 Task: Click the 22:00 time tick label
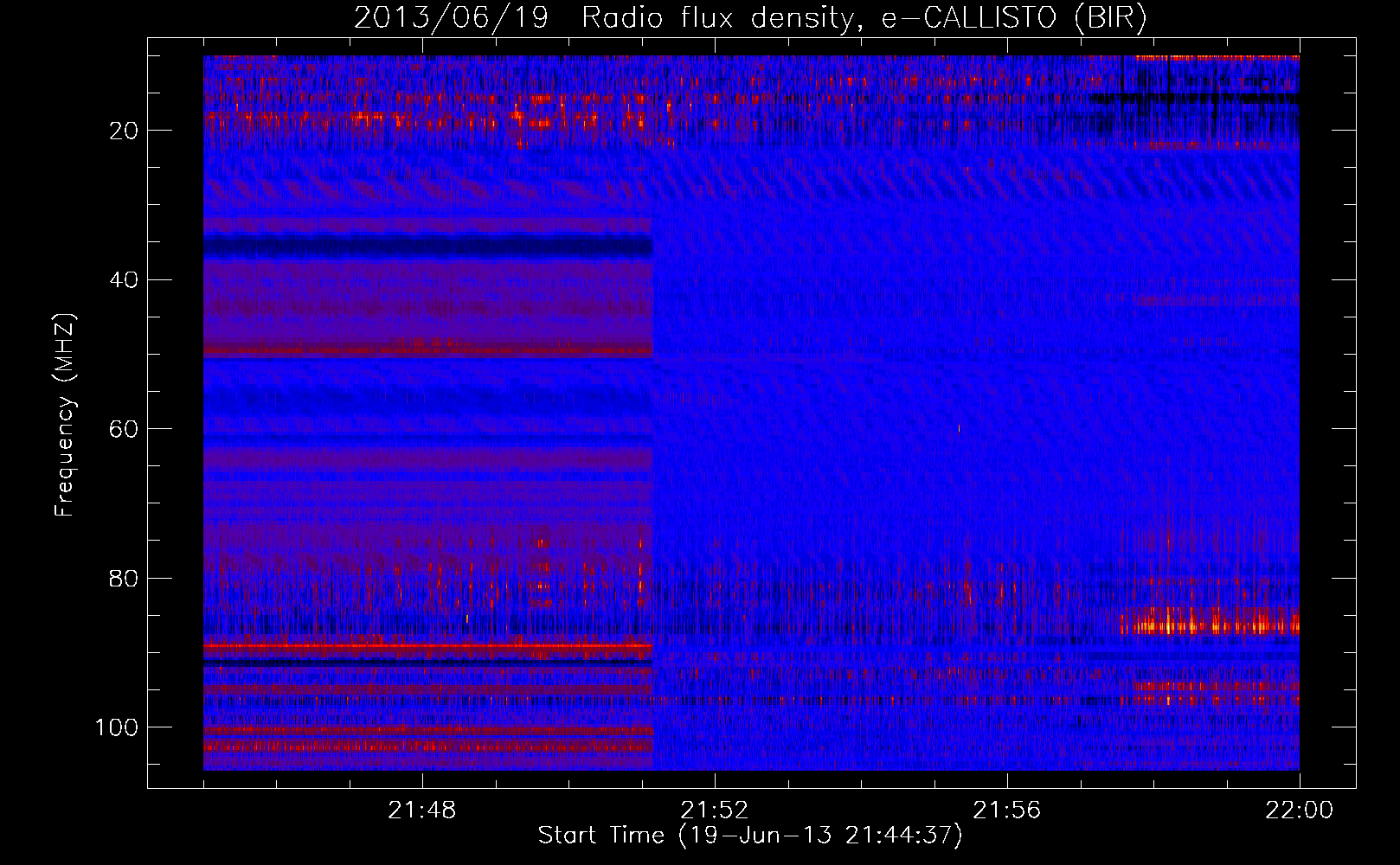pyautogui.click(x=1300, y=811)
